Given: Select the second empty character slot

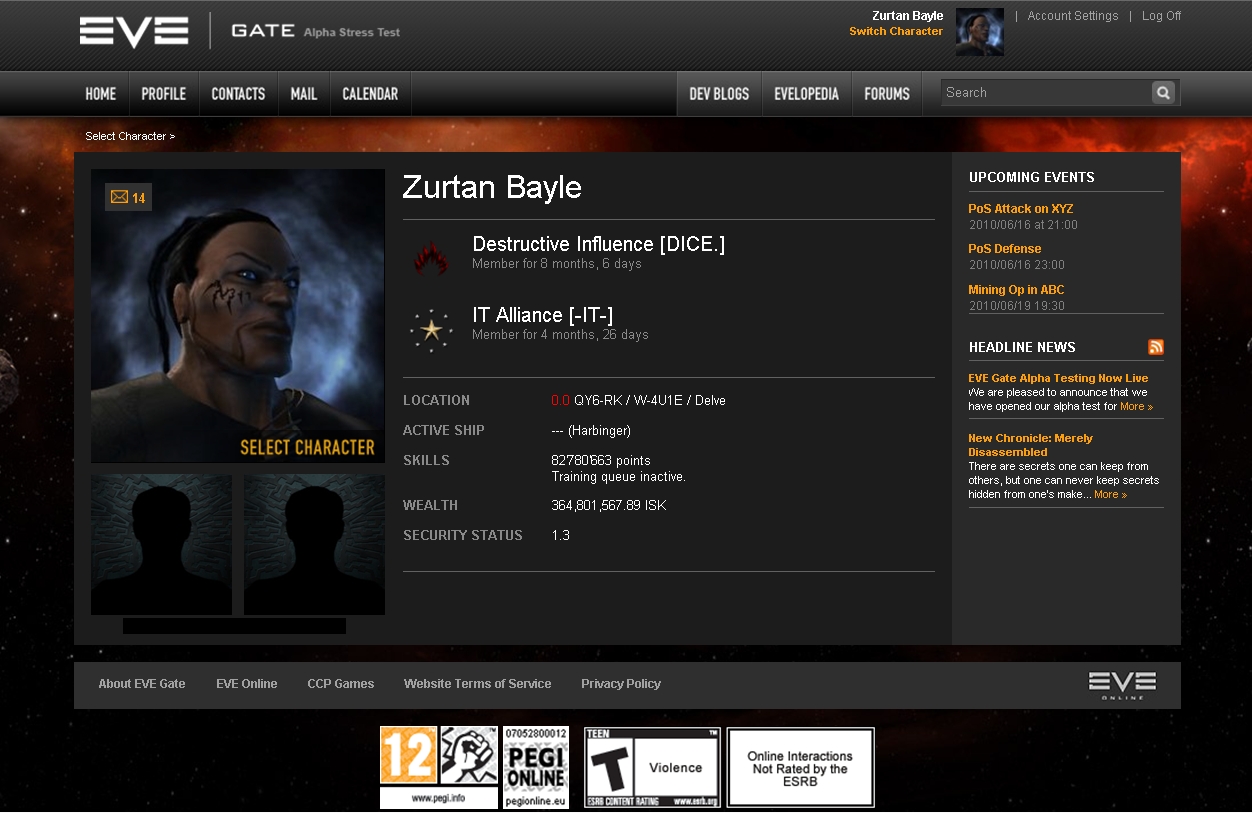Looking at the screenshot, I should click(314, 545).
